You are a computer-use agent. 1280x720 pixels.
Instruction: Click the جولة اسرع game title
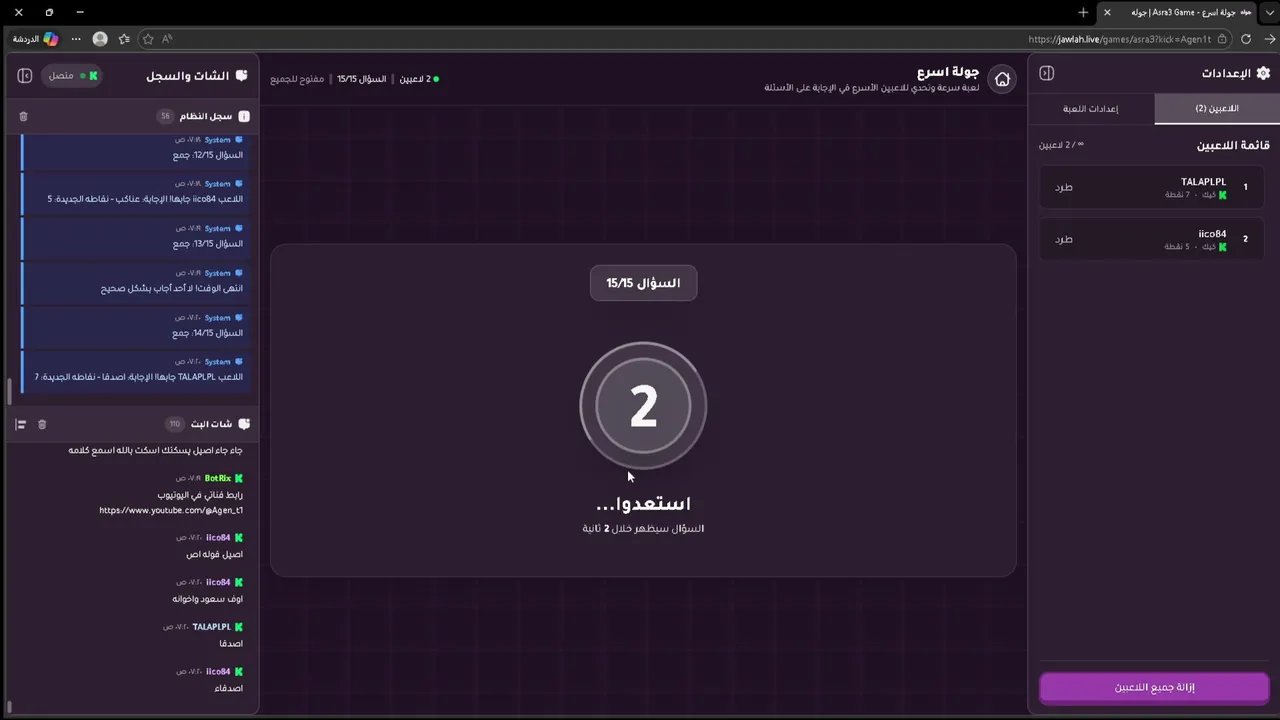click(948, 72)
